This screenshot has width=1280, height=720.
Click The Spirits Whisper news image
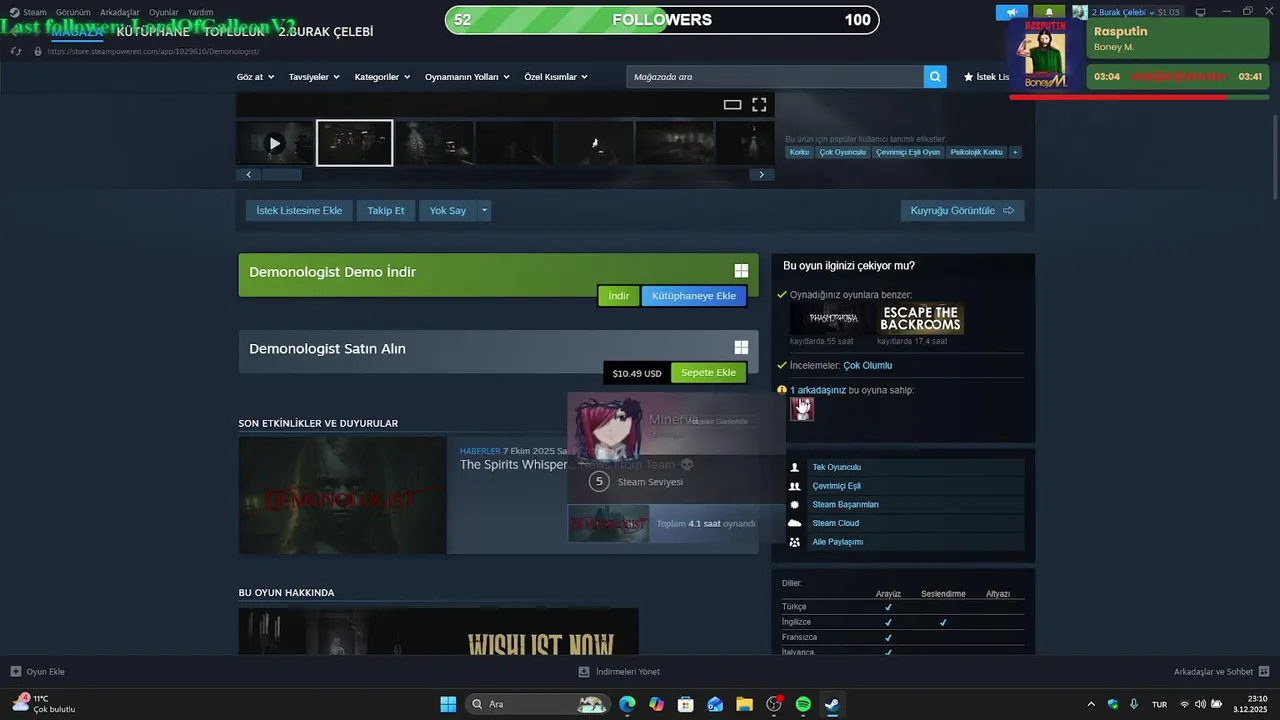tap(342, 495)
